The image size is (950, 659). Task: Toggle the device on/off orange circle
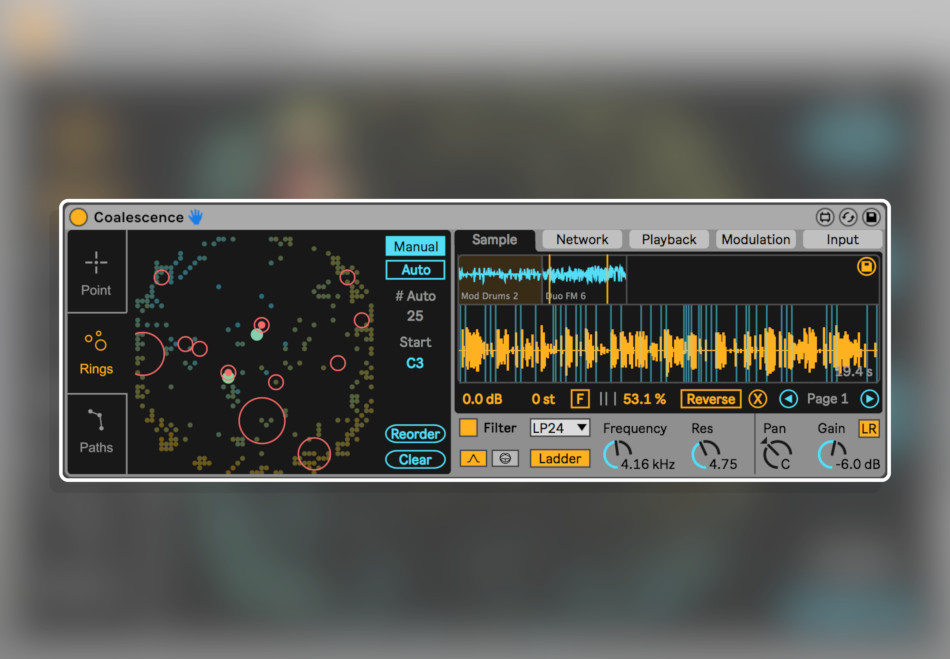coord(78,217)
